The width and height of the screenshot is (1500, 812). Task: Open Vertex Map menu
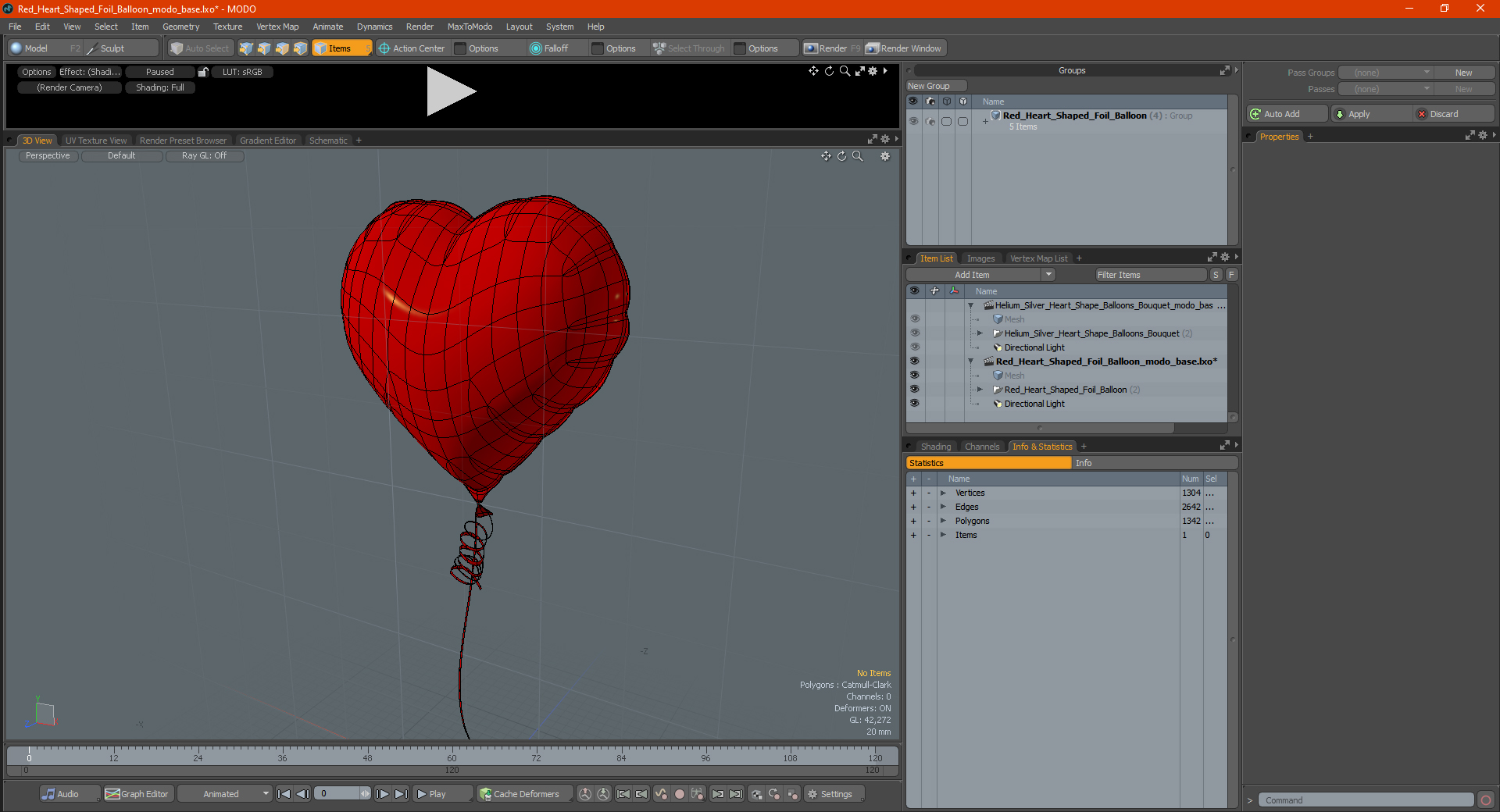tap(277, 27)
